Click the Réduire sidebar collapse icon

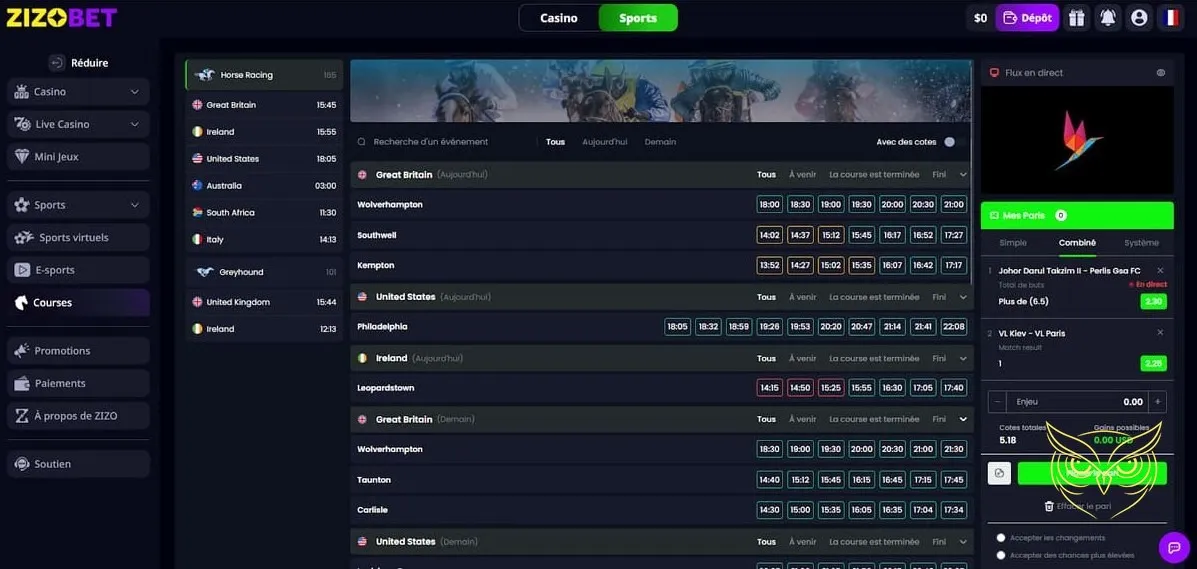56,63
